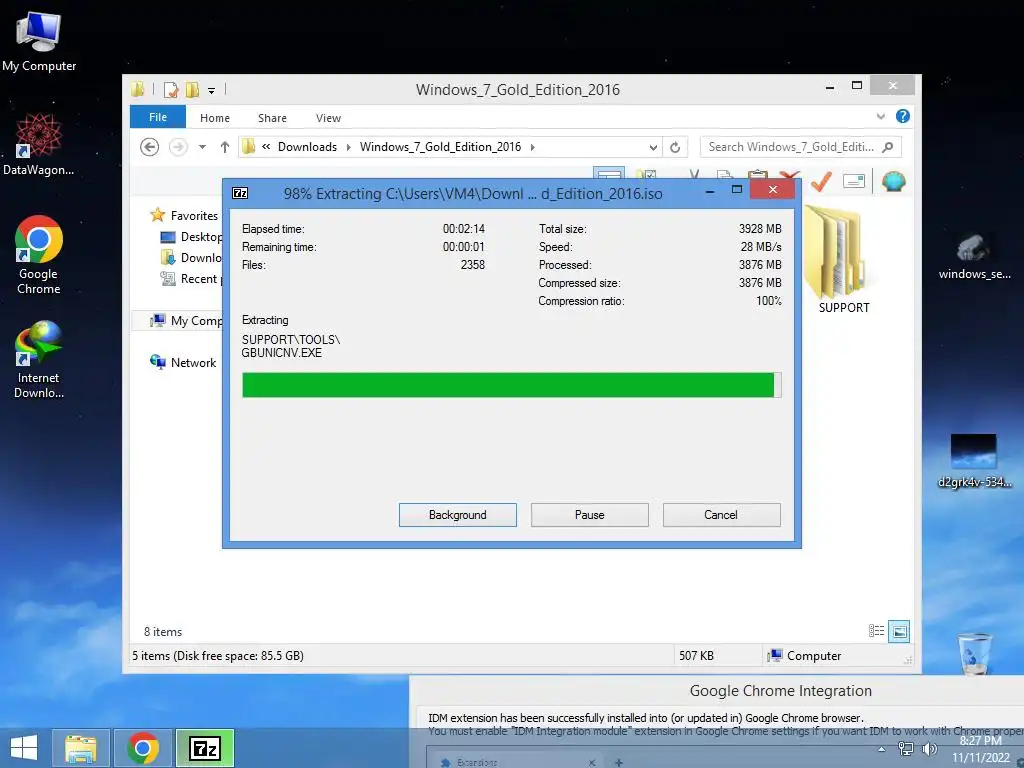This screenshot has height=768, width=1024.
Task: Open the Recycle Bin on desktop
Action: pyautogui.click(x=974, y=653)
